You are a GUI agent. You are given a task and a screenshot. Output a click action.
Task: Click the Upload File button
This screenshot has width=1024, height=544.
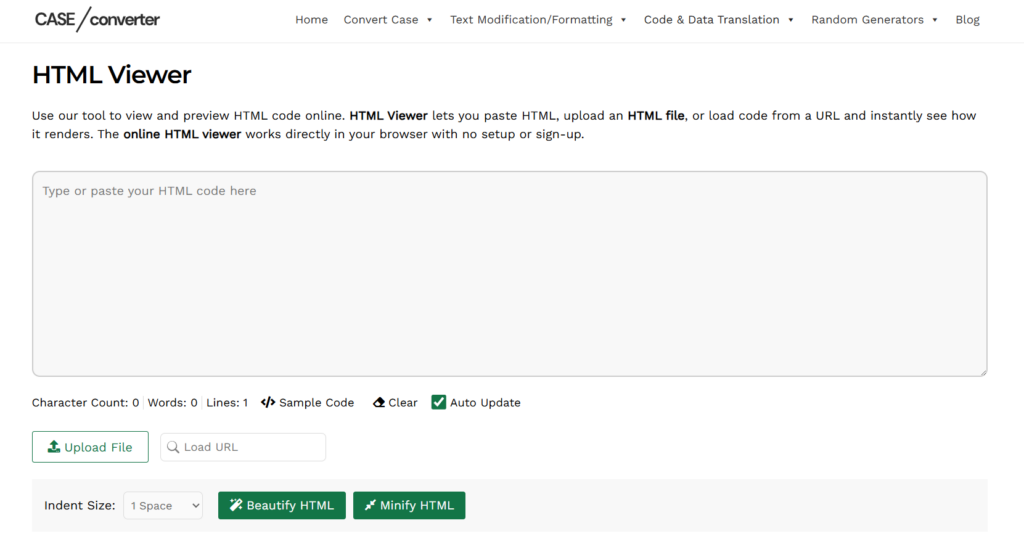pos(90,447)
